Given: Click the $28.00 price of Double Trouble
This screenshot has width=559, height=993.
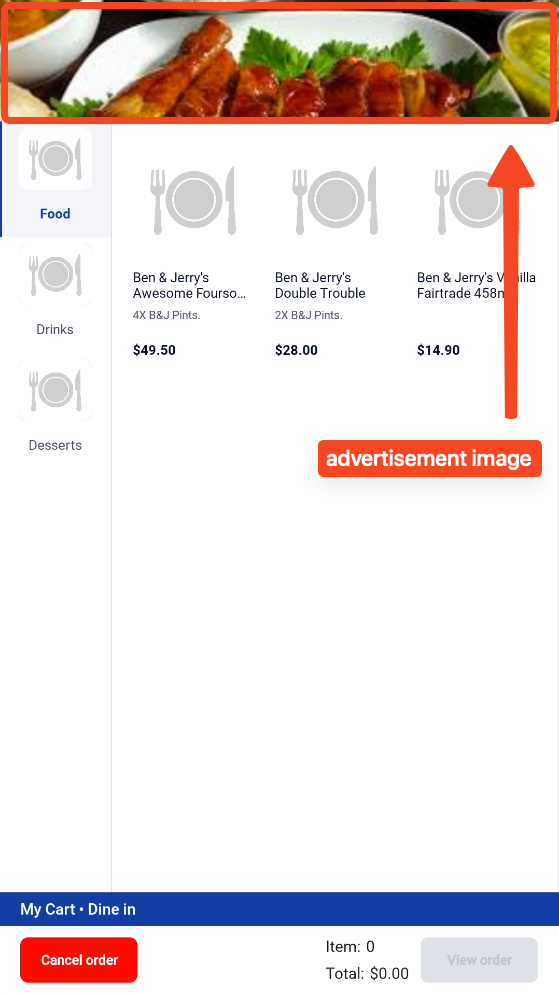Looking at the screenshot, I should pyautogui.click(x=296, y=350).
